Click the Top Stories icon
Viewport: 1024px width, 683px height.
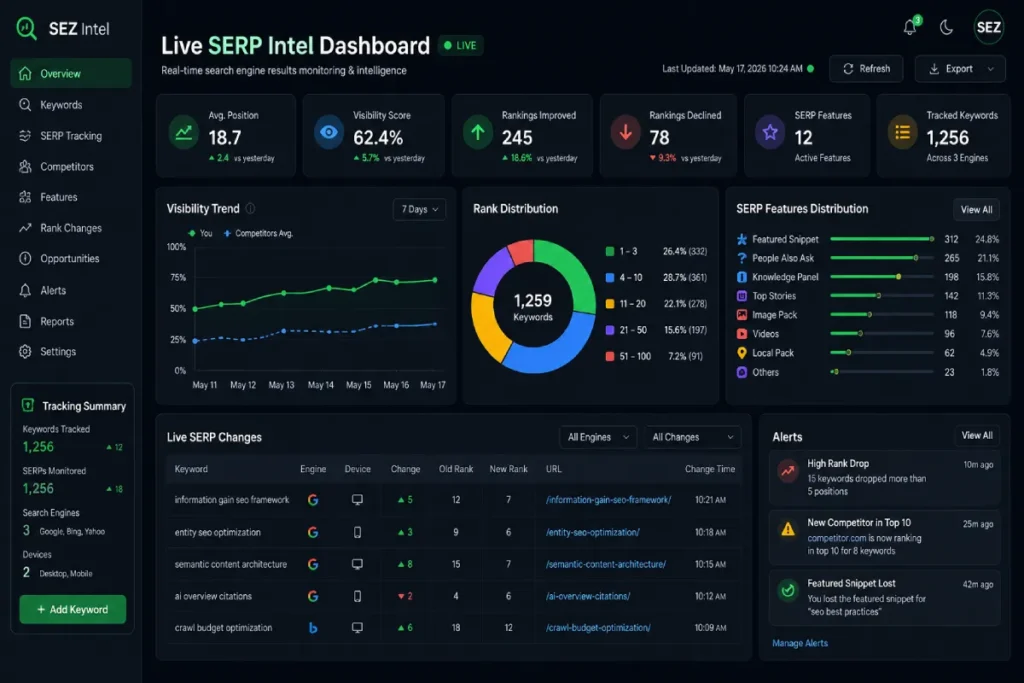click(742, 296)
